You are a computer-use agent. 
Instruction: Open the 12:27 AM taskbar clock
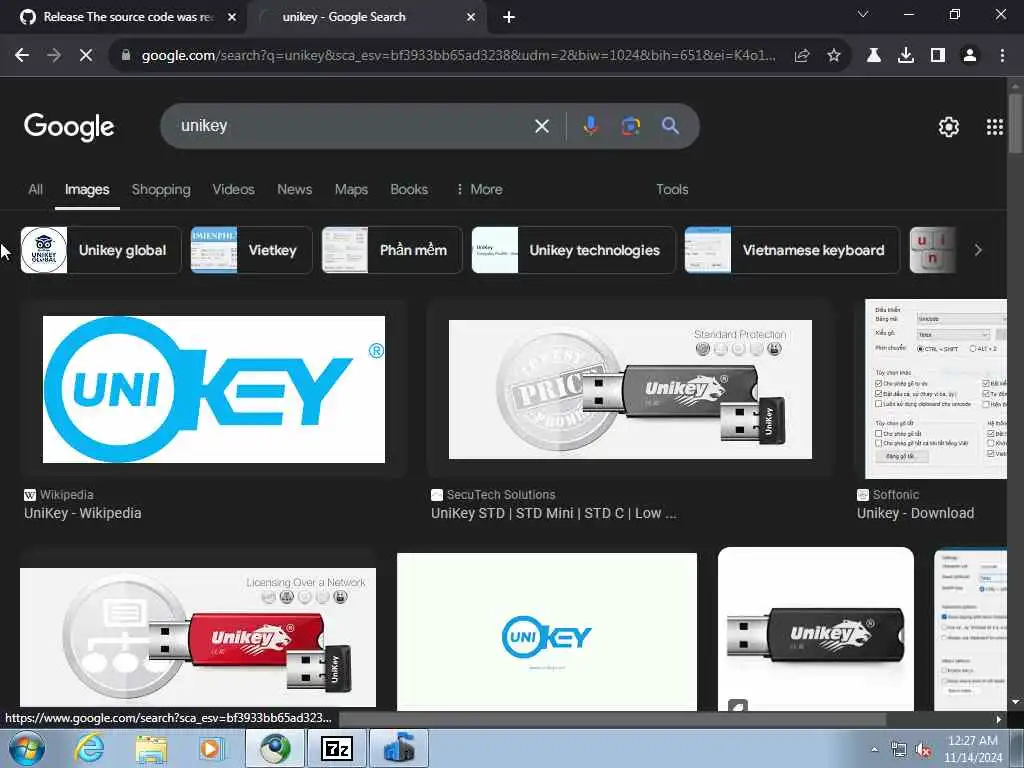pyautogui.click(x=973, y=749)
